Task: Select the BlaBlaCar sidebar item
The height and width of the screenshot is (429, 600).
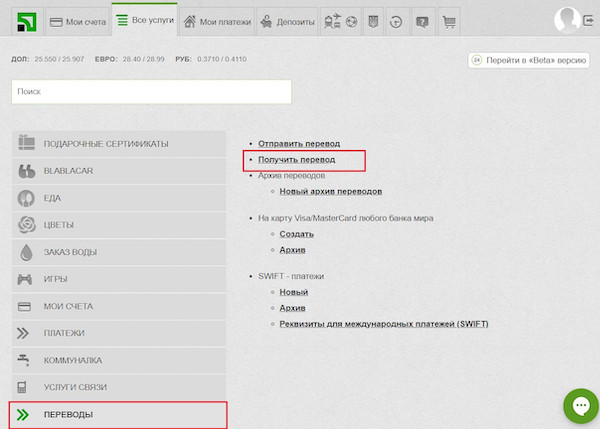Action: pos(118,171)
